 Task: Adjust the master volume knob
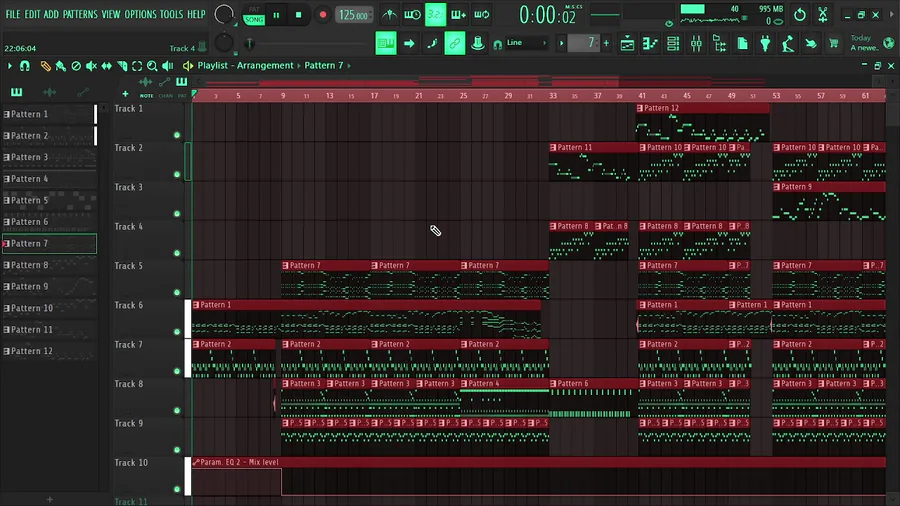point(224,15)
